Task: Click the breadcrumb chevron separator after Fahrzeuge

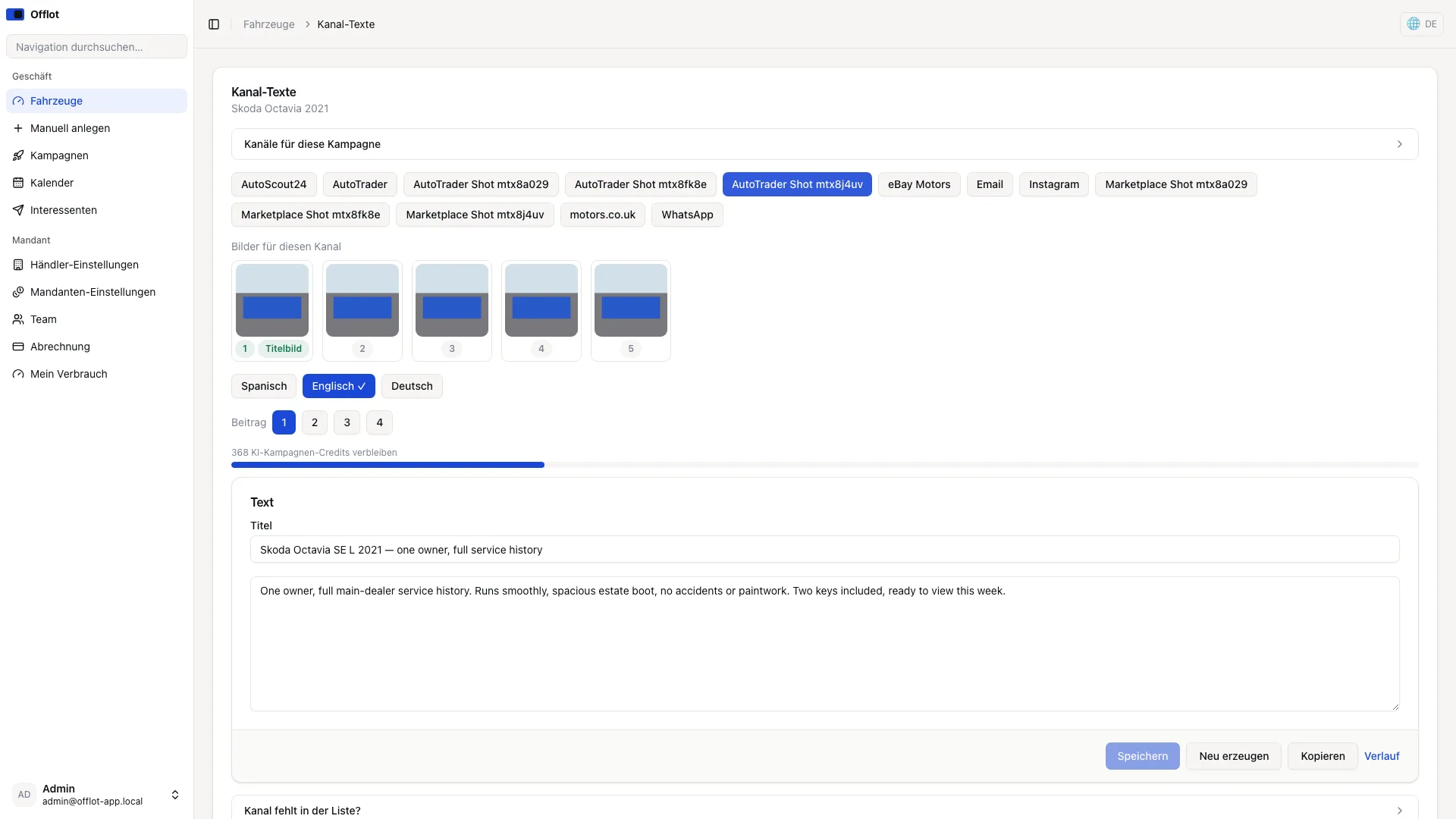Action: [307, 24]
